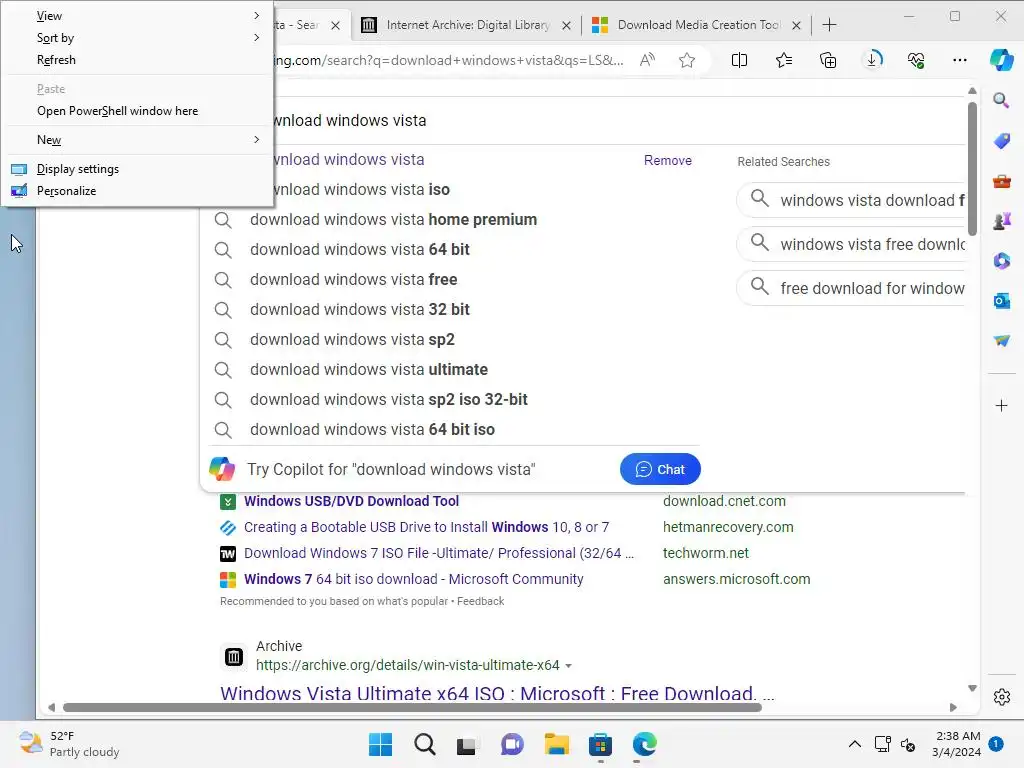The image size is (1024, 768).
Task: Open Windows 7 64 bit iso download link
Action: [413, 580]
